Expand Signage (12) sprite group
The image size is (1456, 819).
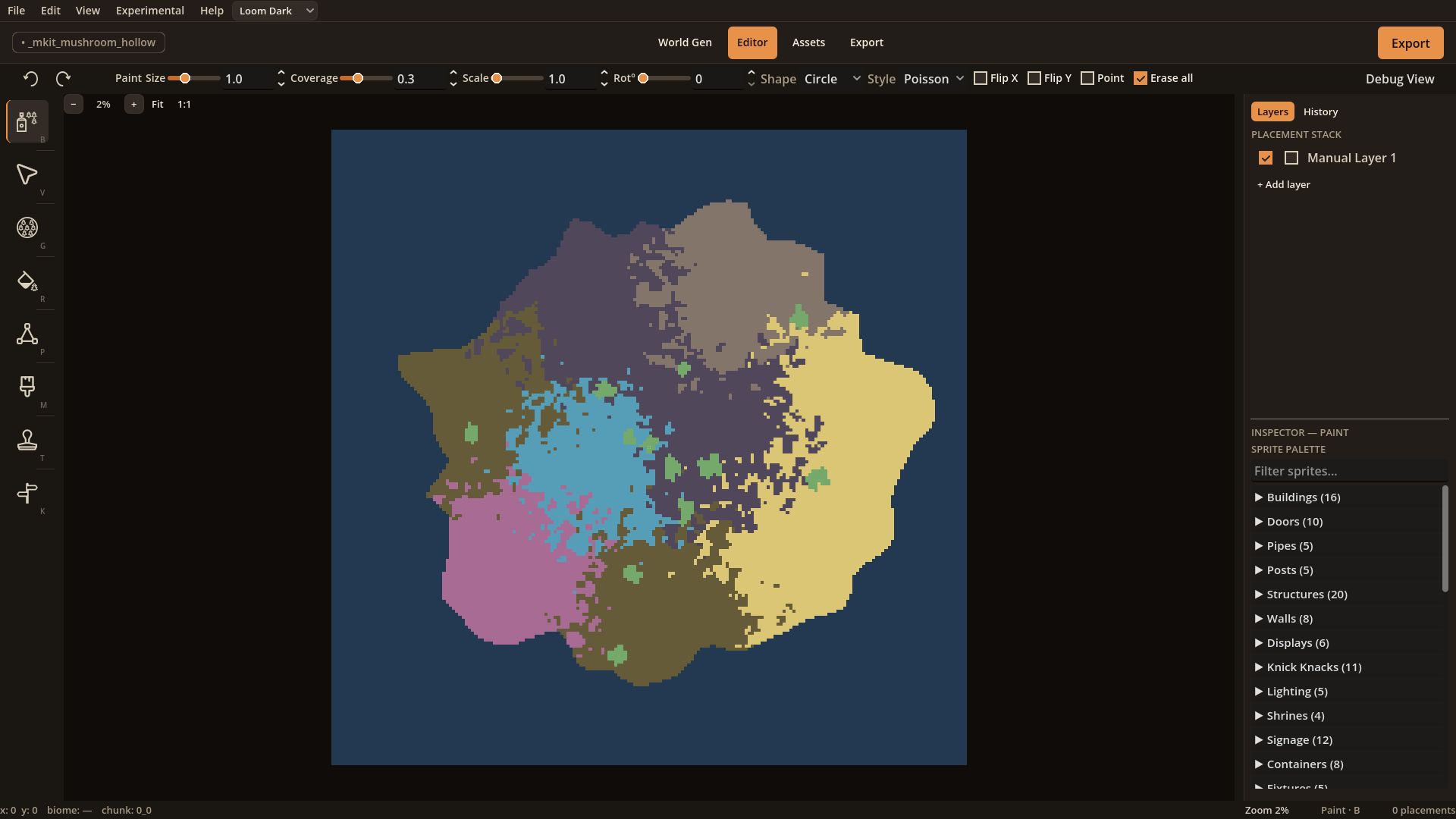click(1346, 740)
